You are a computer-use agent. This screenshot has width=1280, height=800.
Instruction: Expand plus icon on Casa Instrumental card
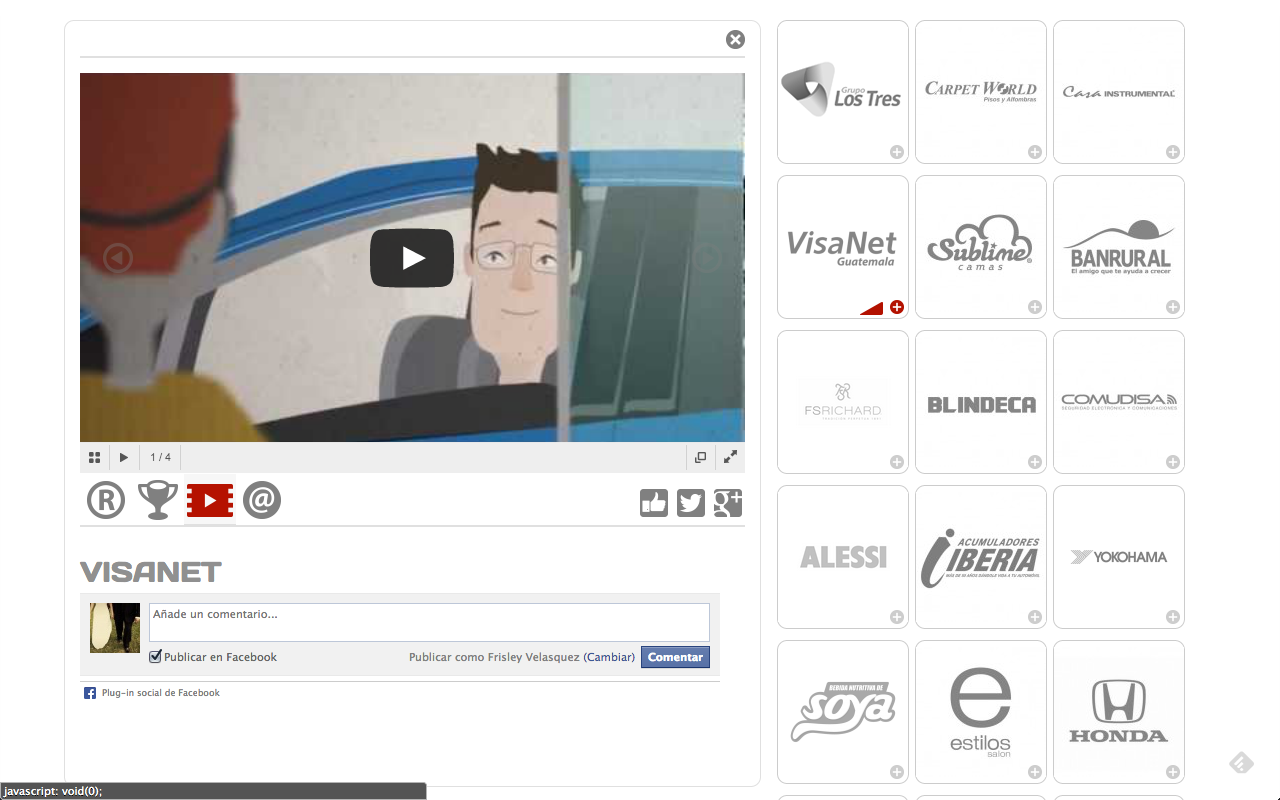point(1173,152)
